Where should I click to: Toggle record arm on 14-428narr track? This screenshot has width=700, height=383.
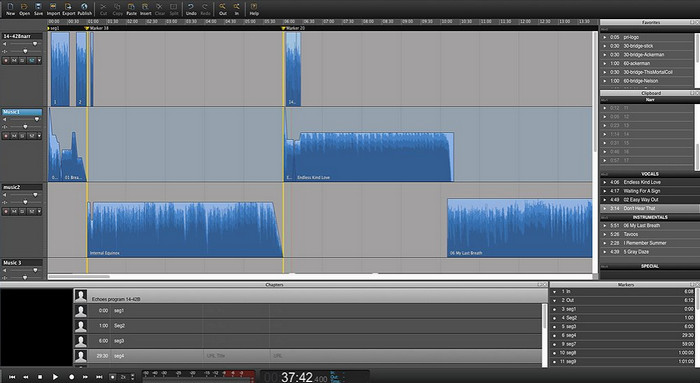(x=6, y=60)
